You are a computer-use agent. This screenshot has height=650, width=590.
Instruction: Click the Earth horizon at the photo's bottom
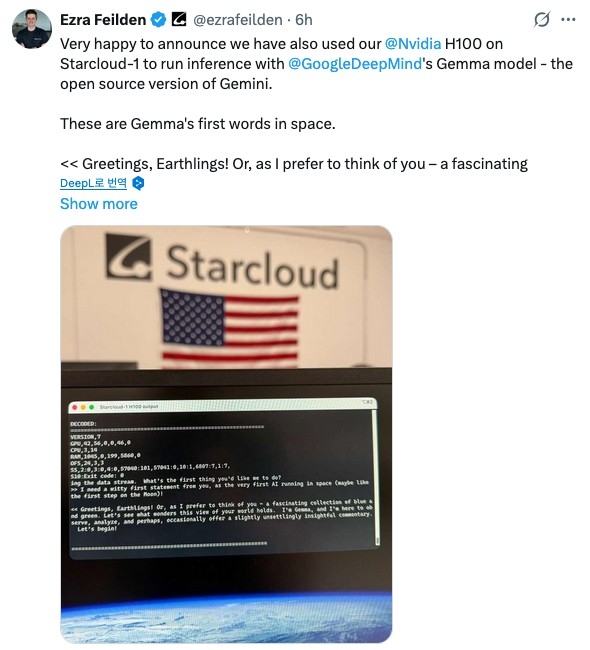226,618
